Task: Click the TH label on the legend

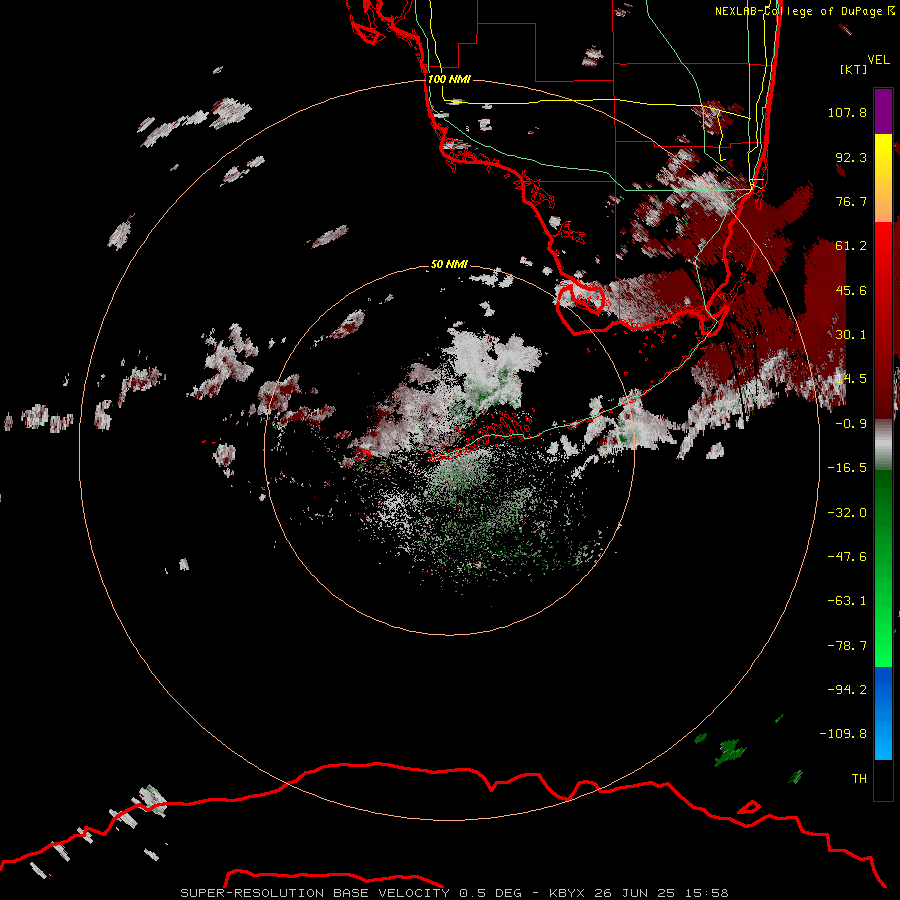Action: point(859,779)
